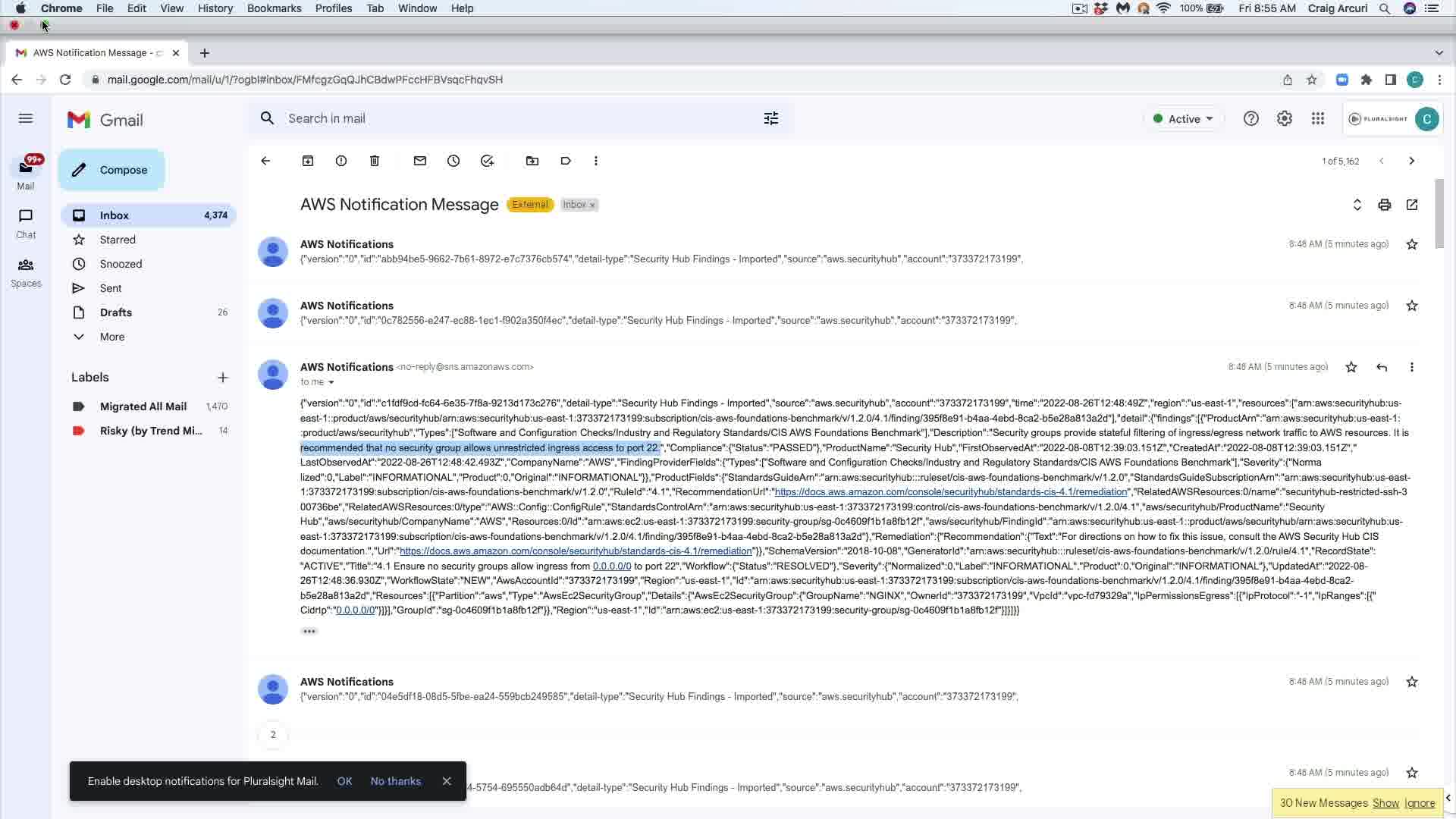Image resolution: width=1456 pixels, height=819 pixels.
Task: Archive the current email conversation
Action: 308,161
